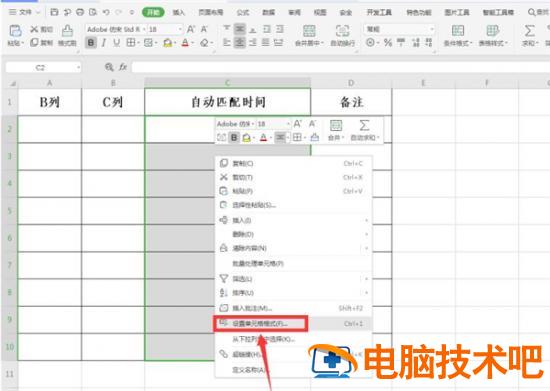Toggle Underline in the ribbon

[116, 43]
